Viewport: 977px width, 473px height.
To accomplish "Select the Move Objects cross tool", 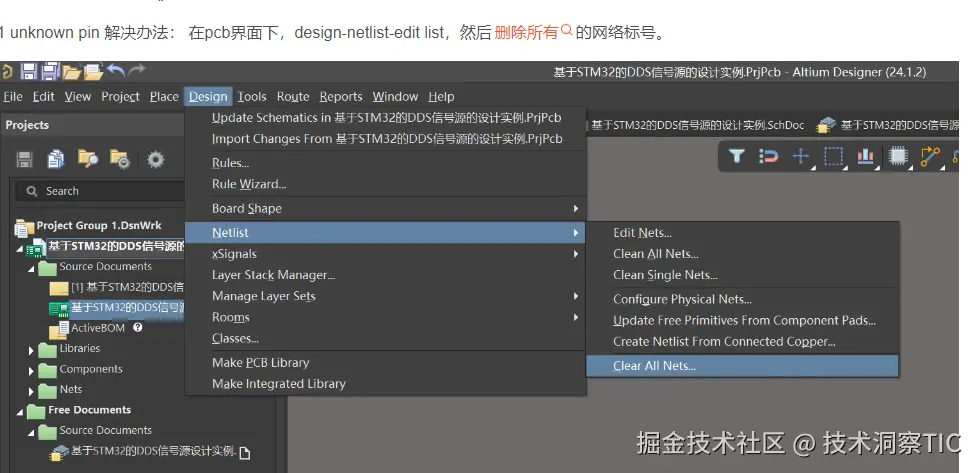I will [801, 156].
